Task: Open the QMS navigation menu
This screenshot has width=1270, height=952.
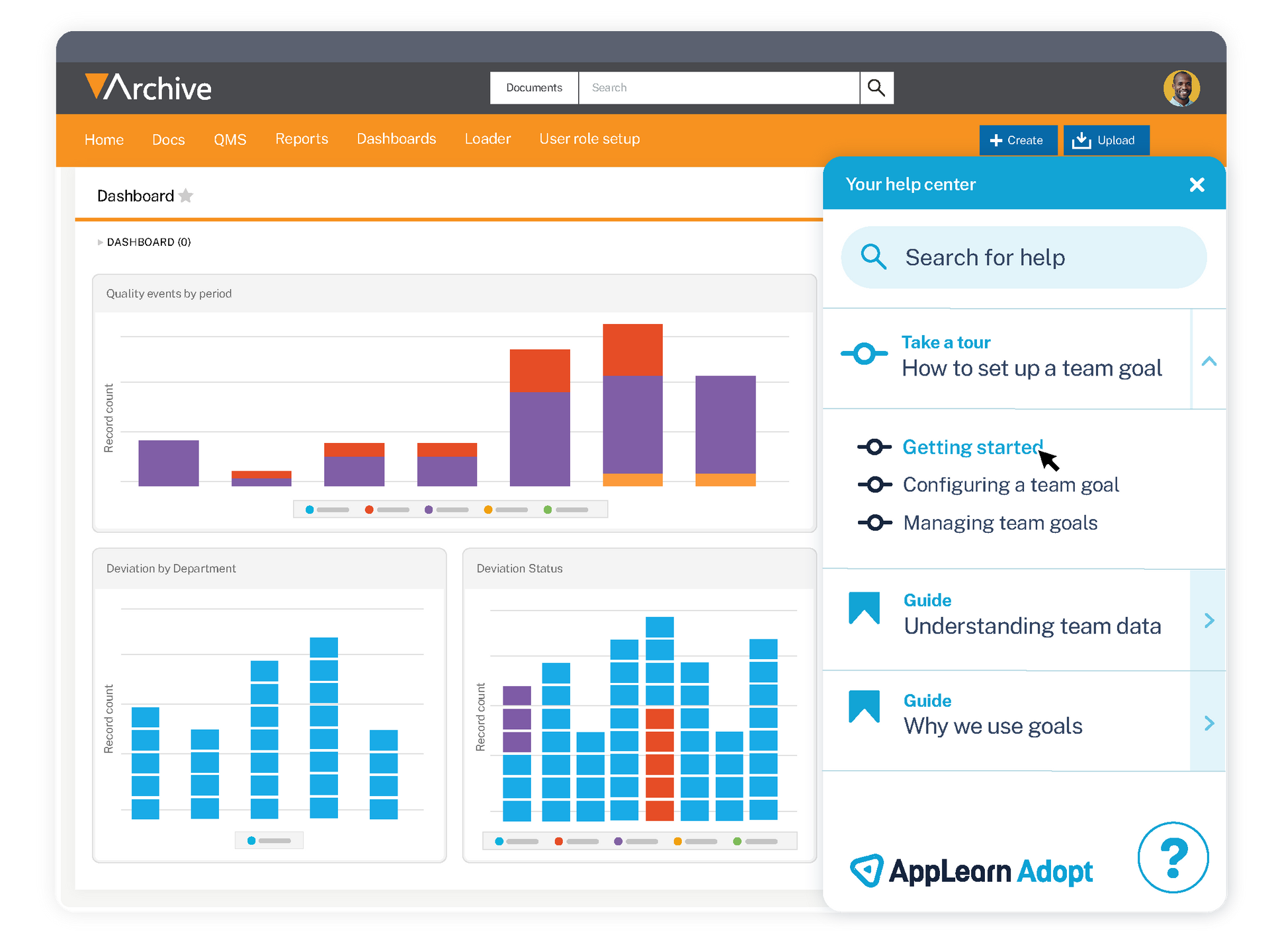Action: tap(230, 139)
